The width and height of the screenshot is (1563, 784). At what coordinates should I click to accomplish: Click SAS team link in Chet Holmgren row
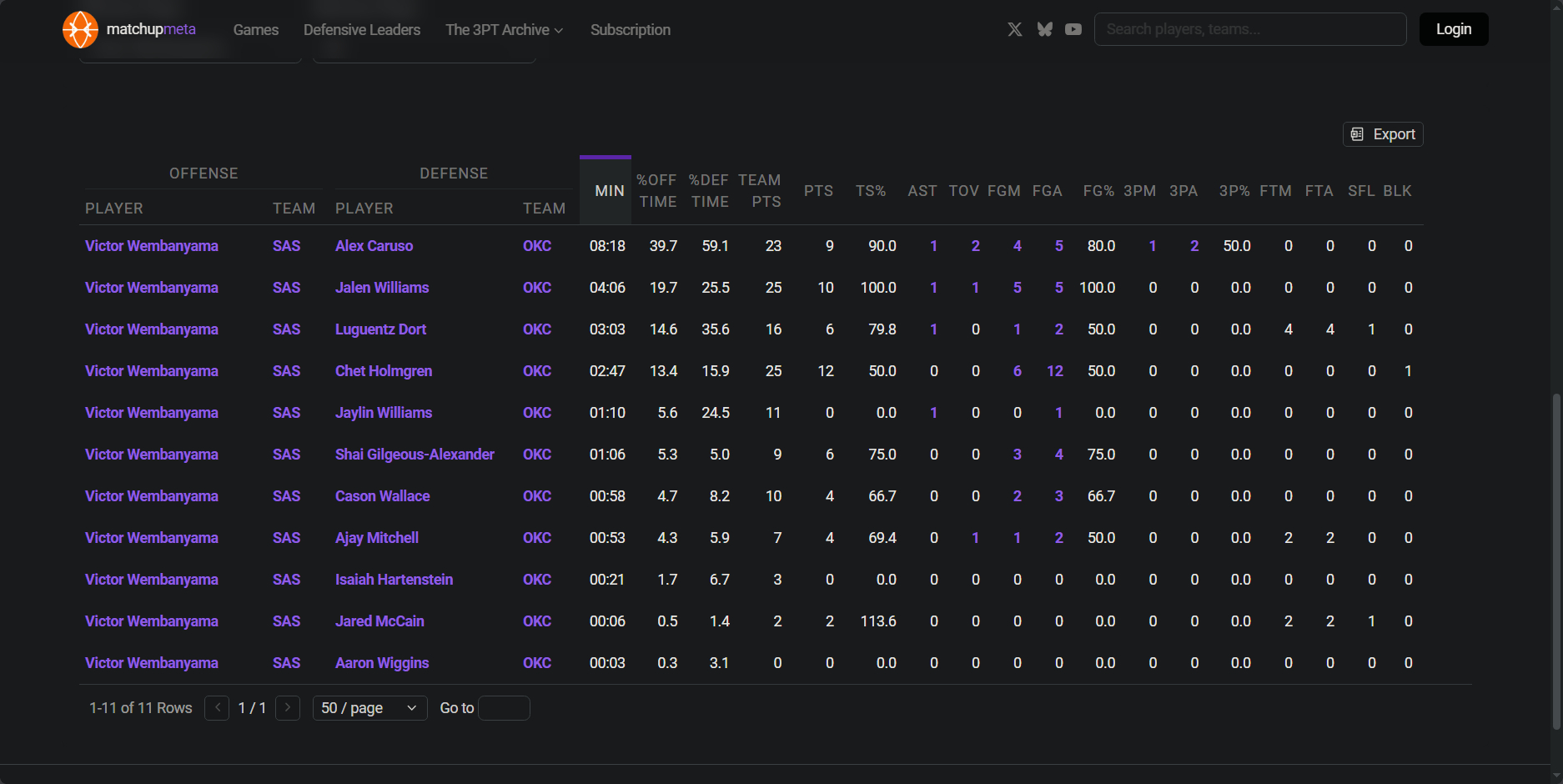pyautogui.click(x=286, y=371)
